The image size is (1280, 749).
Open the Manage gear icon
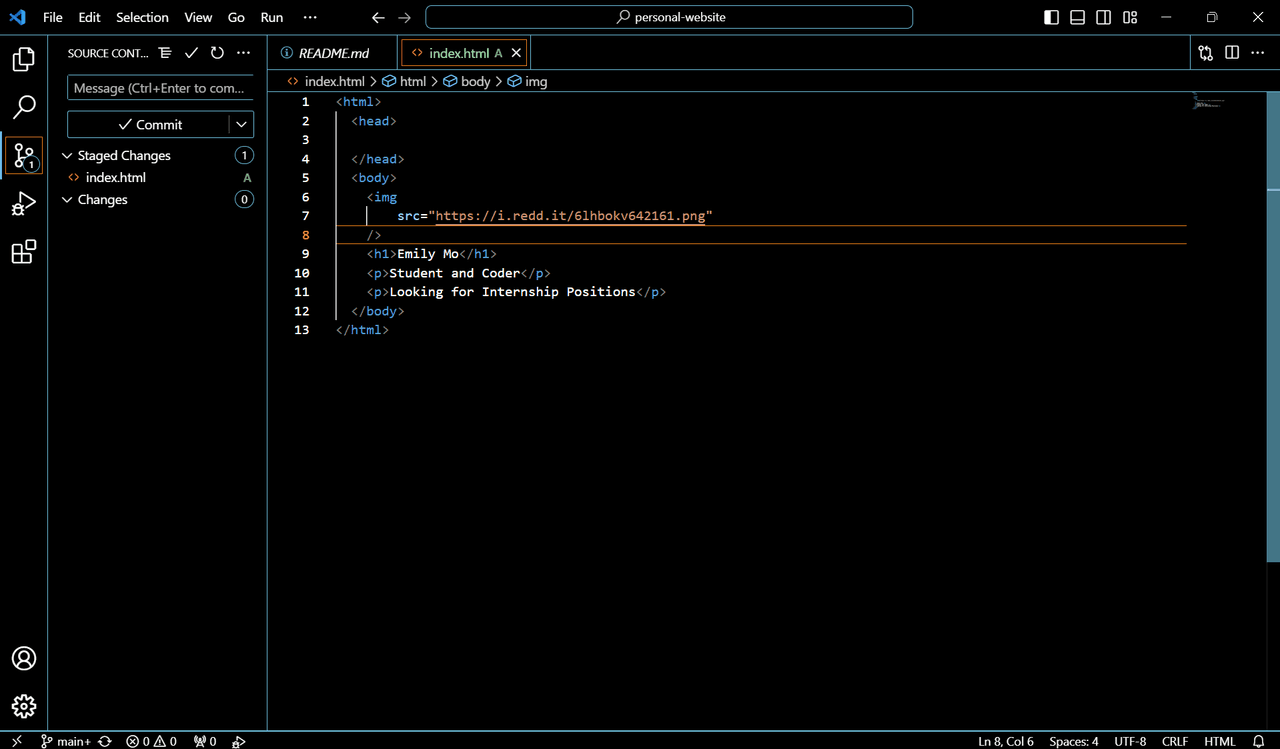pyautogui.click(x=24, y=706)
